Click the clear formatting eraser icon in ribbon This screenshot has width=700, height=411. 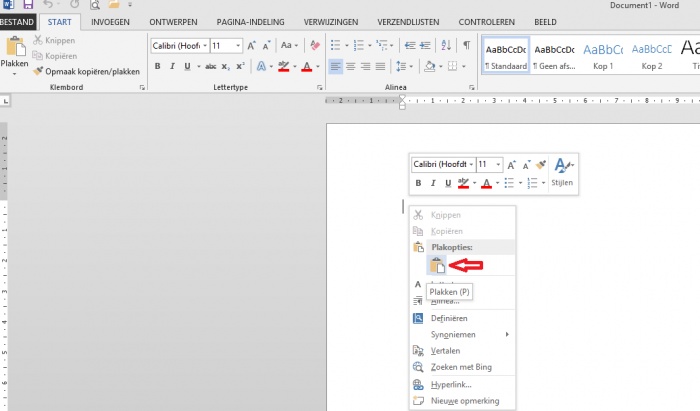click(315, 46)
